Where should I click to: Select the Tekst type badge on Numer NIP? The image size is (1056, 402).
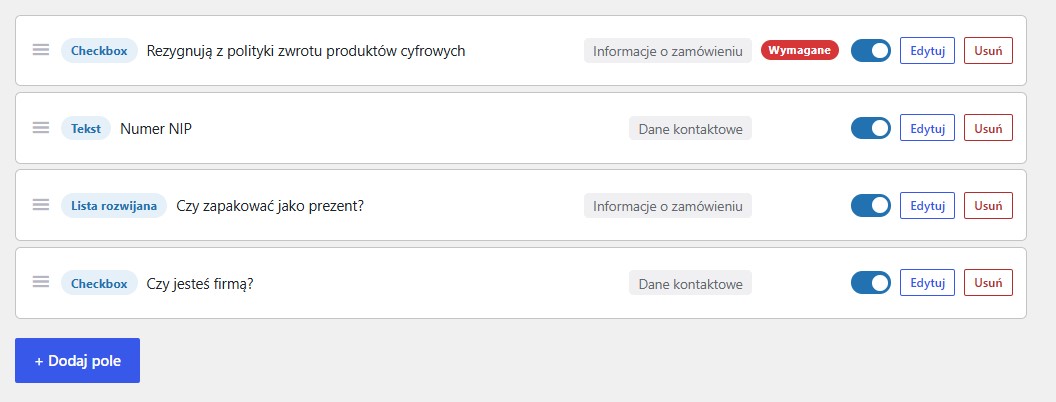click(x=86, y=128)
